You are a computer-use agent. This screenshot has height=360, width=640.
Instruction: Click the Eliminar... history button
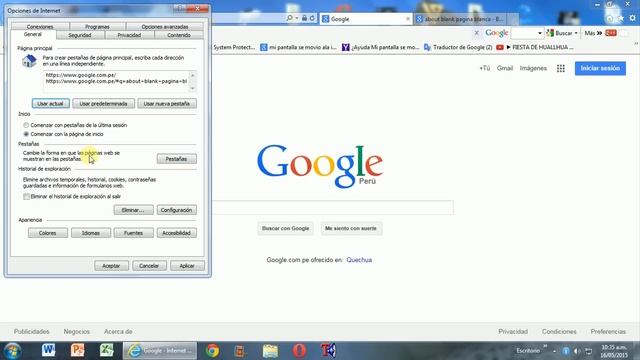[133, 210]
